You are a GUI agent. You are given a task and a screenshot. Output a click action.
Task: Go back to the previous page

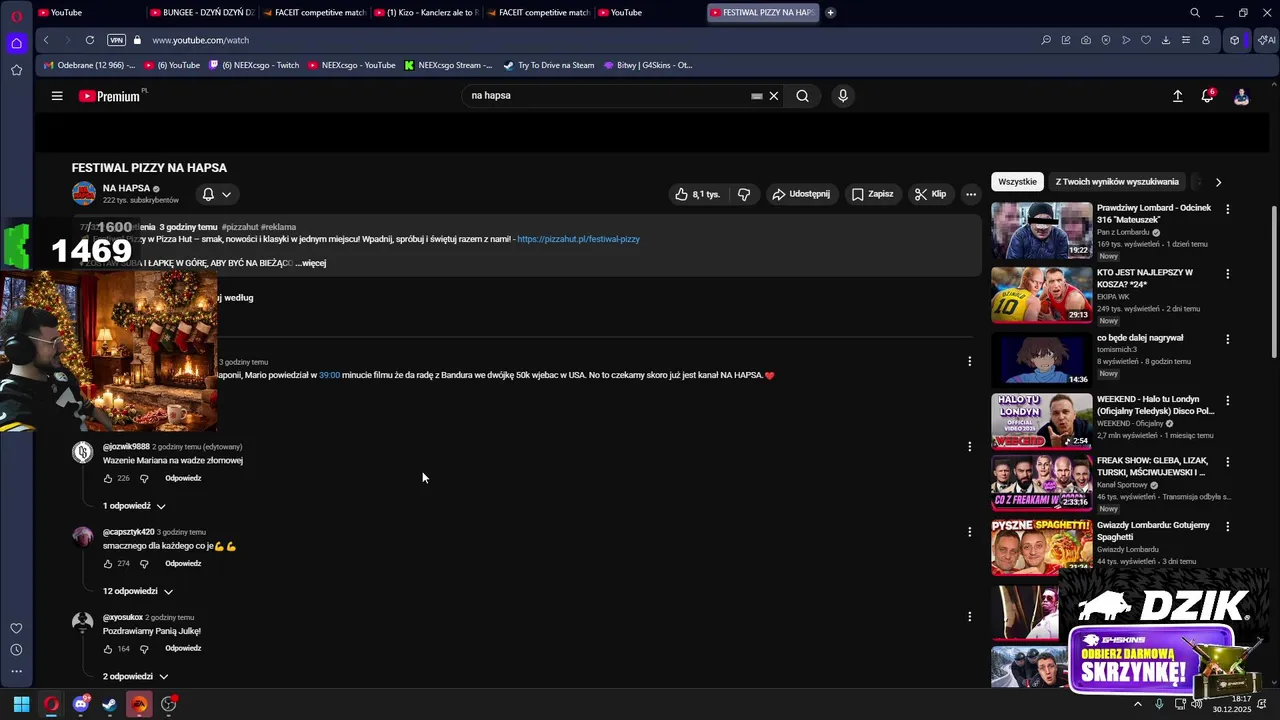tap(46, 40)
